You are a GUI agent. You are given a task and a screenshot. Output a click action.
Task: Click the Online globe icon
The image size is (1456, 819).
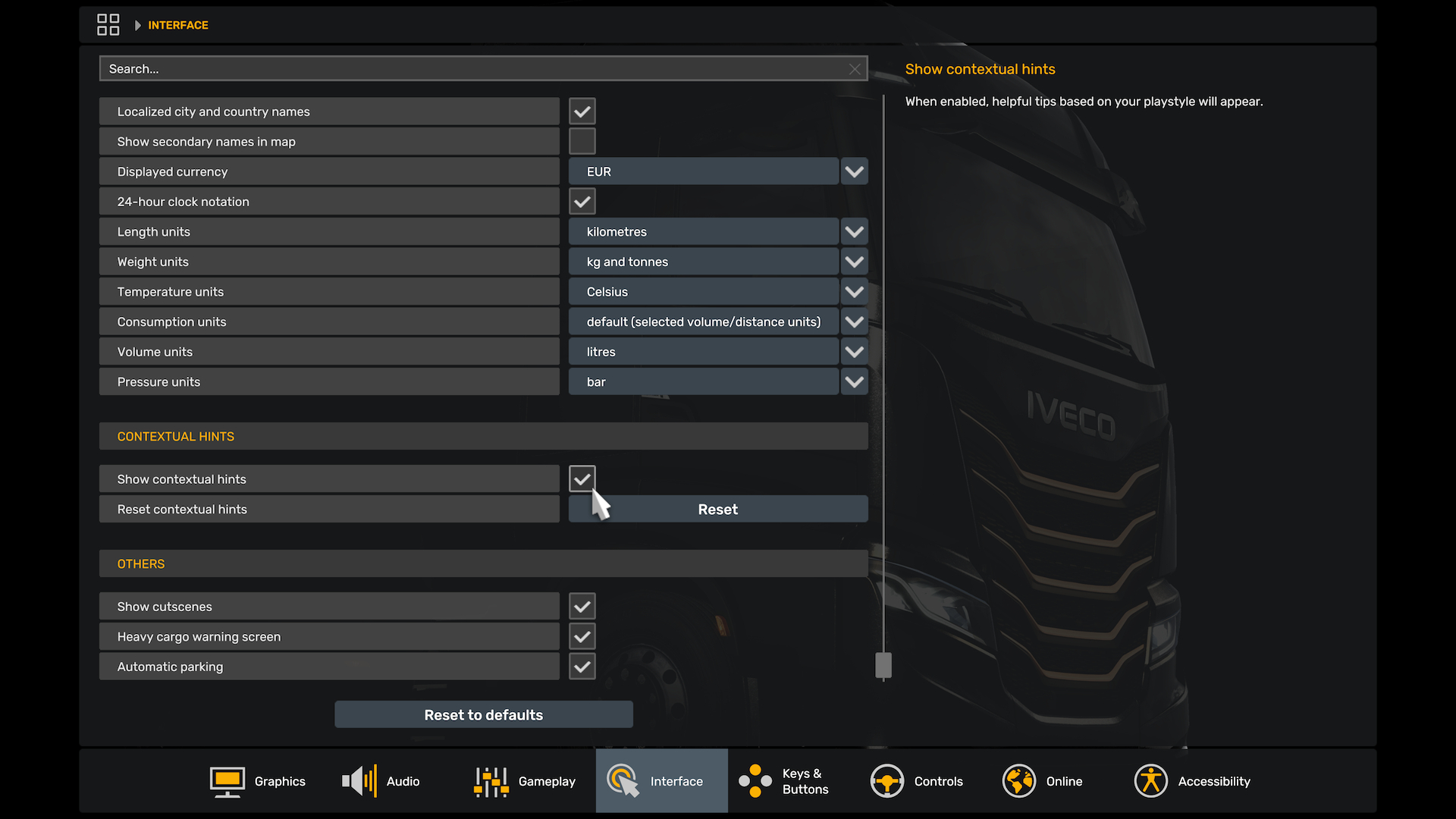(1018, 781)
